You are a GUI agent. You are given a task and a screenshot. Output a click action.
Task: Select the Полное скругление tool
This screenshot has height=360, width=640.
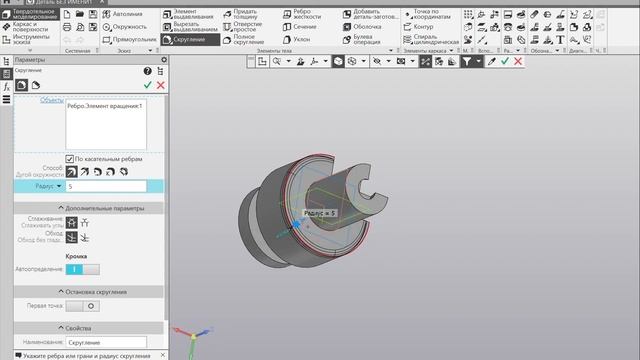coord(244,40)
